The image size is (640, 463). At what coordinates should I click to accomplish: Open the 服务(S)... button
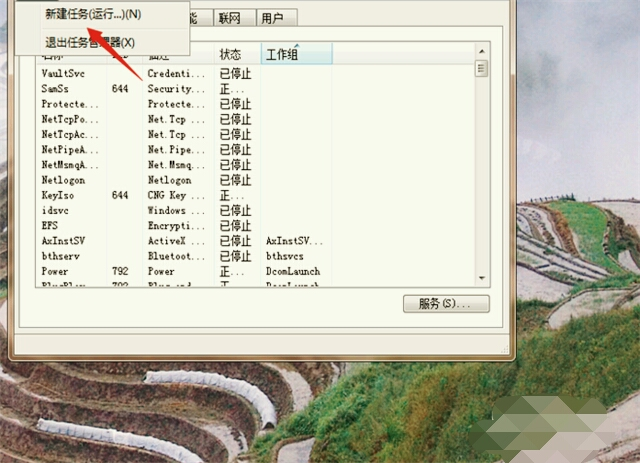pyautogui.click(x=446, y=304)
